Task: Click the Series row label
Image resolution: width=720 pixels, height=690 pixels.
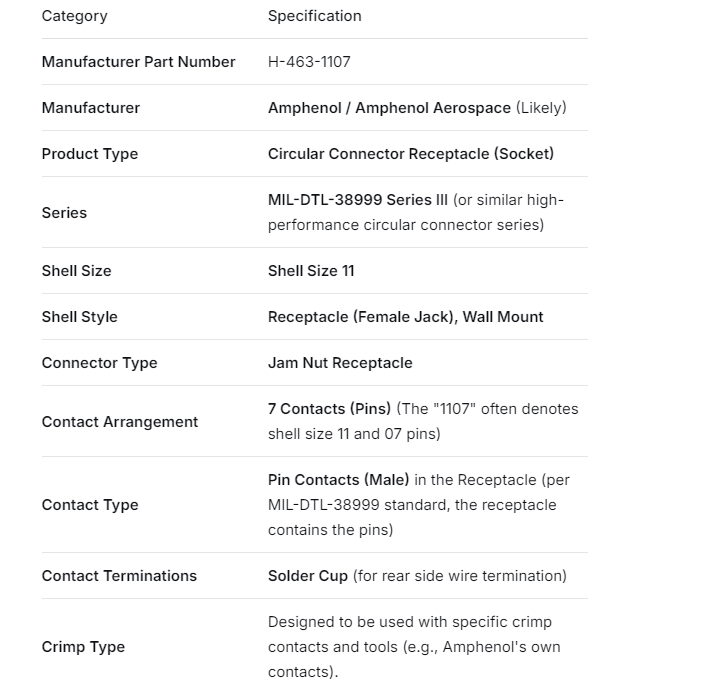Action: pos(64,213)
